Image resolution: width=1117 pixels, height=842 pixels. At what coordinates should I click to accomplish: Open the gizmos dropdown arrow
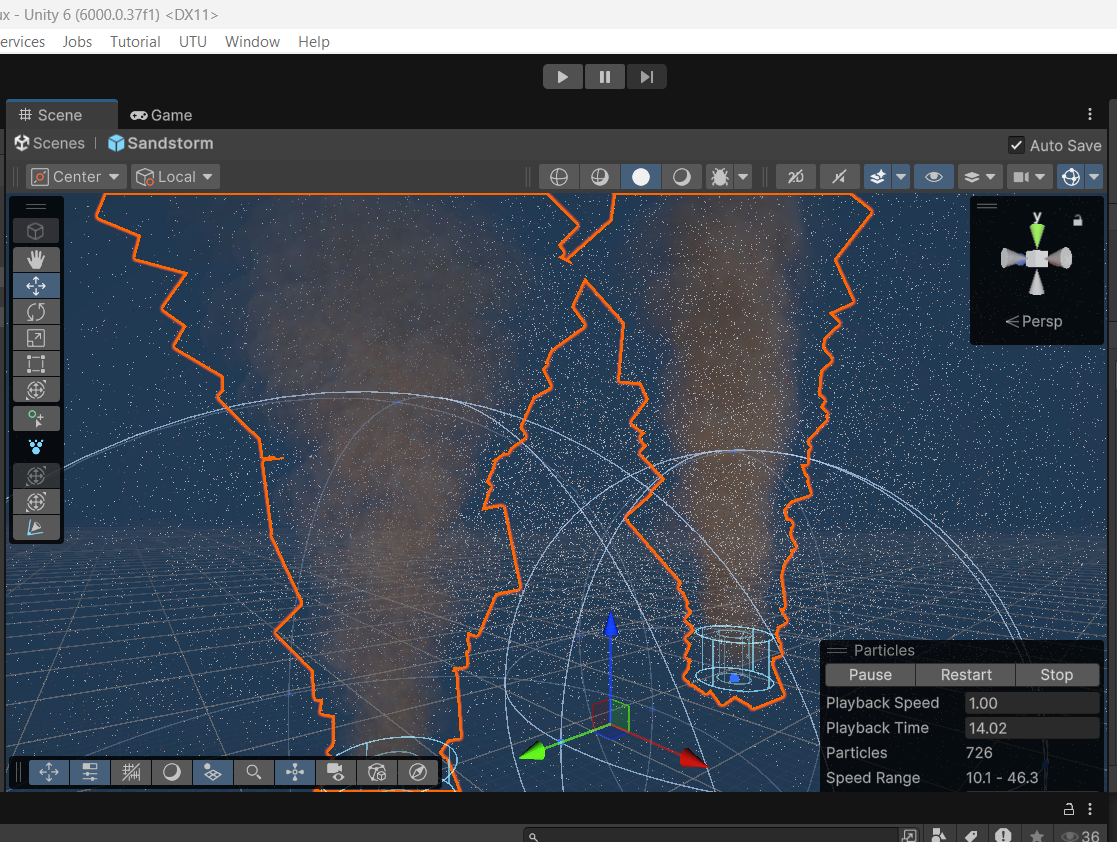coord(1094,177)
